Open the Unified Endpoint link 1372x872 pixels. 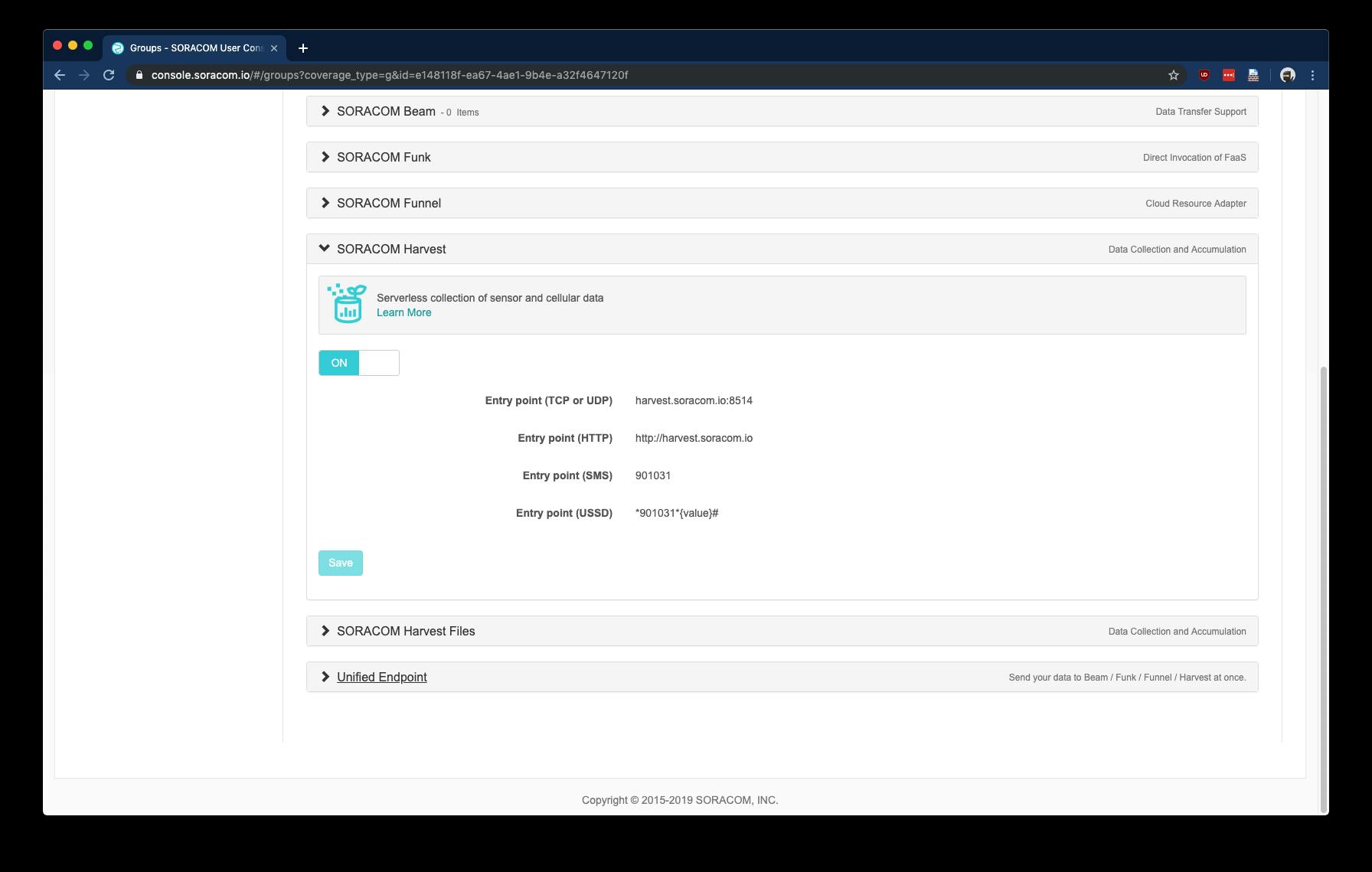(381, 678)
